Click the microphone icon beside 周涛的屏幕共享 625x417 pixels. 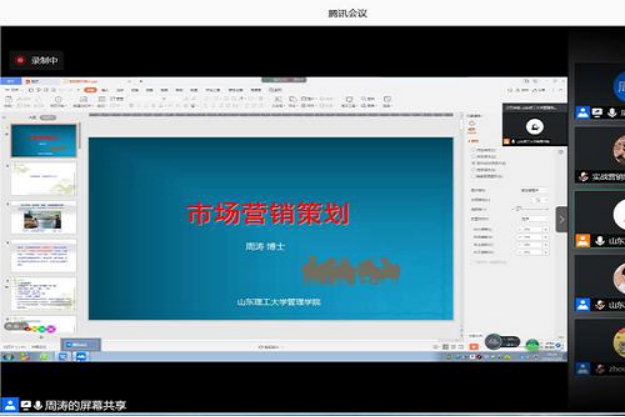pyautogui.click(x=38, y=405)
